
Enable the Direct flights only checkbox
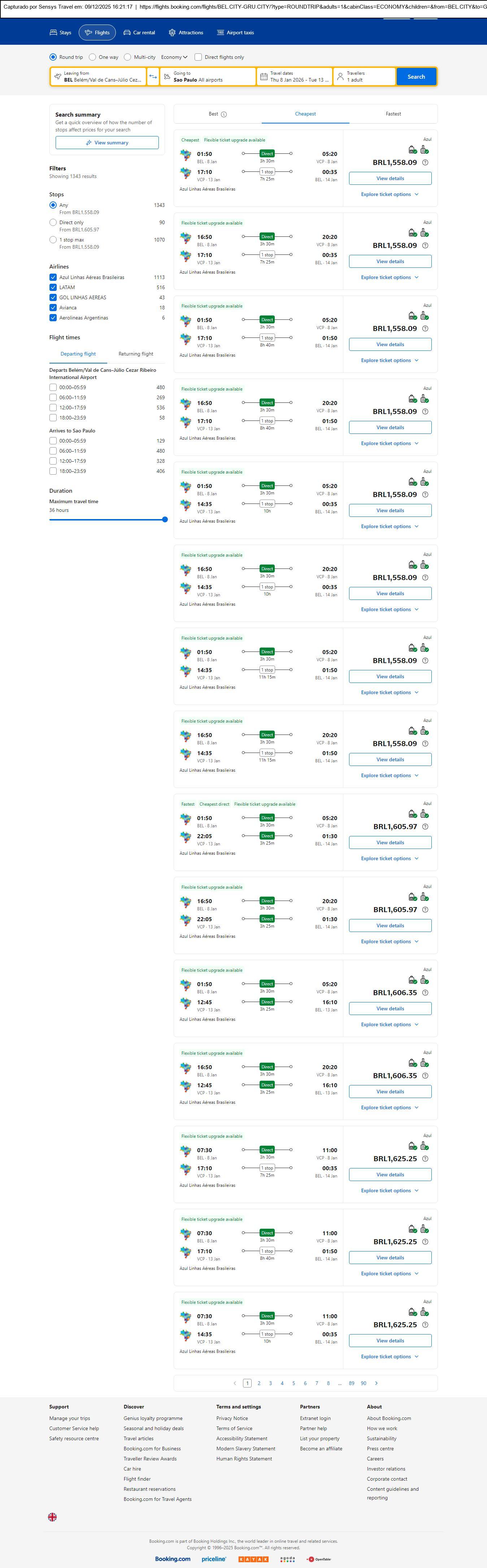(x=198, y=57)
